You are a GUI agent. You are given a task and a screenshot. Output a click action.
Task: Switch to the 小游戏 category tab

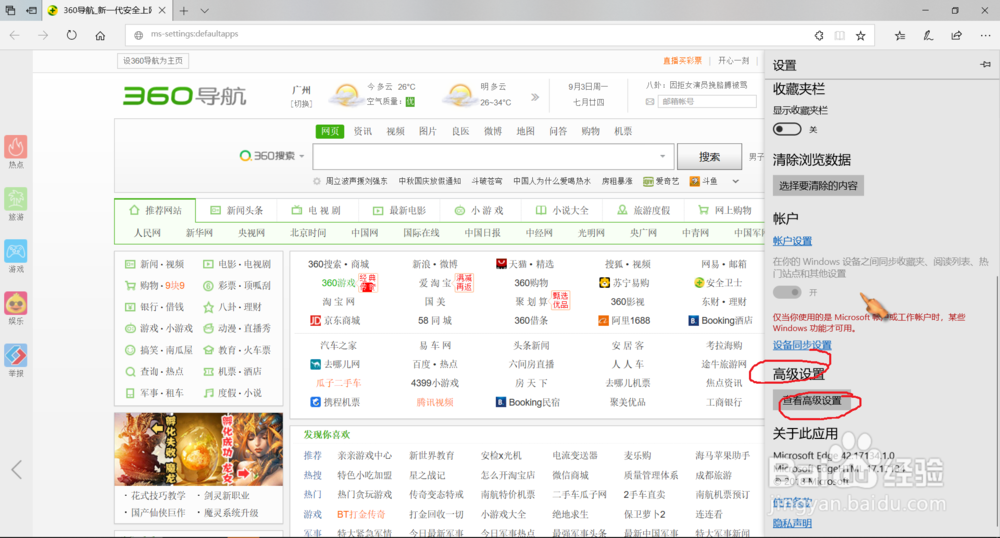pos(479,210)
